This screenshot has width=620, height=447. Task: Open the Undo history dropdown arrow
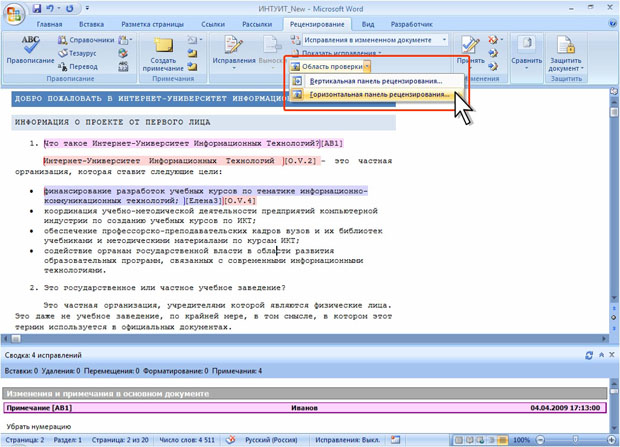pyautogui.click(x=59, y=9)
